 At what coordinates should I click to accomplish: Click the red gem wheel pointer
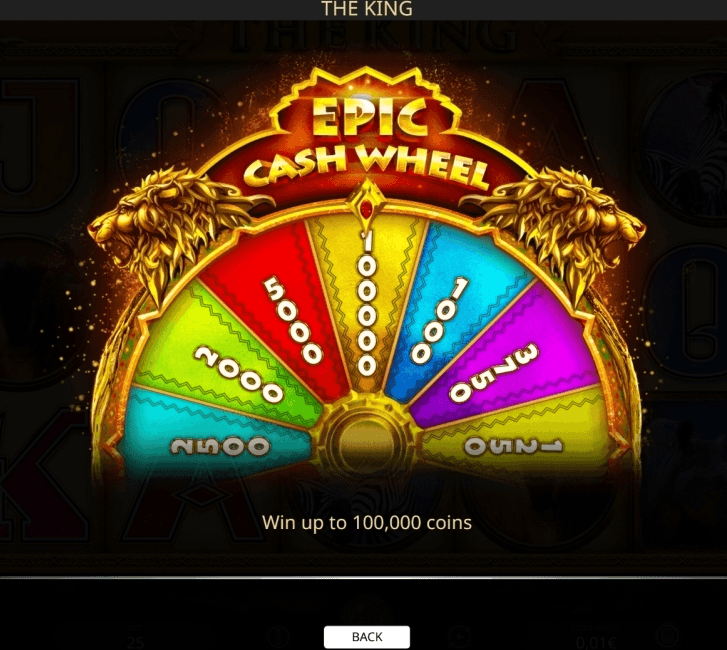367,208
